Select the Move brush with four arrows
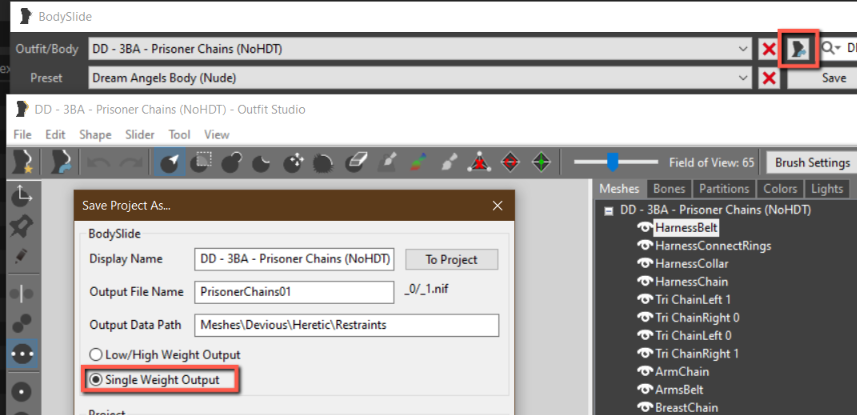Image resolution: width=857 pixels, height=415 pixels. coord(294,162)
